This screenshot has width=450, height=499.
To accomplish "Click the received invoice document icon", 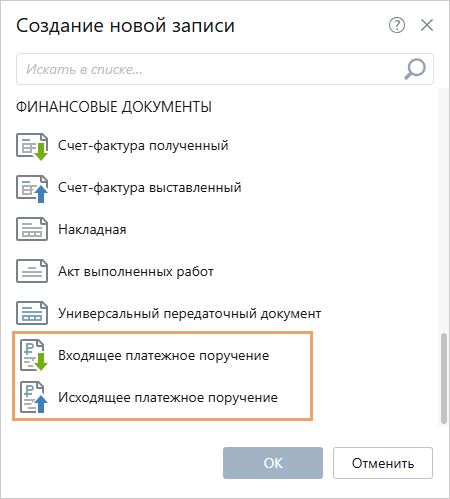I will point(32,146).
